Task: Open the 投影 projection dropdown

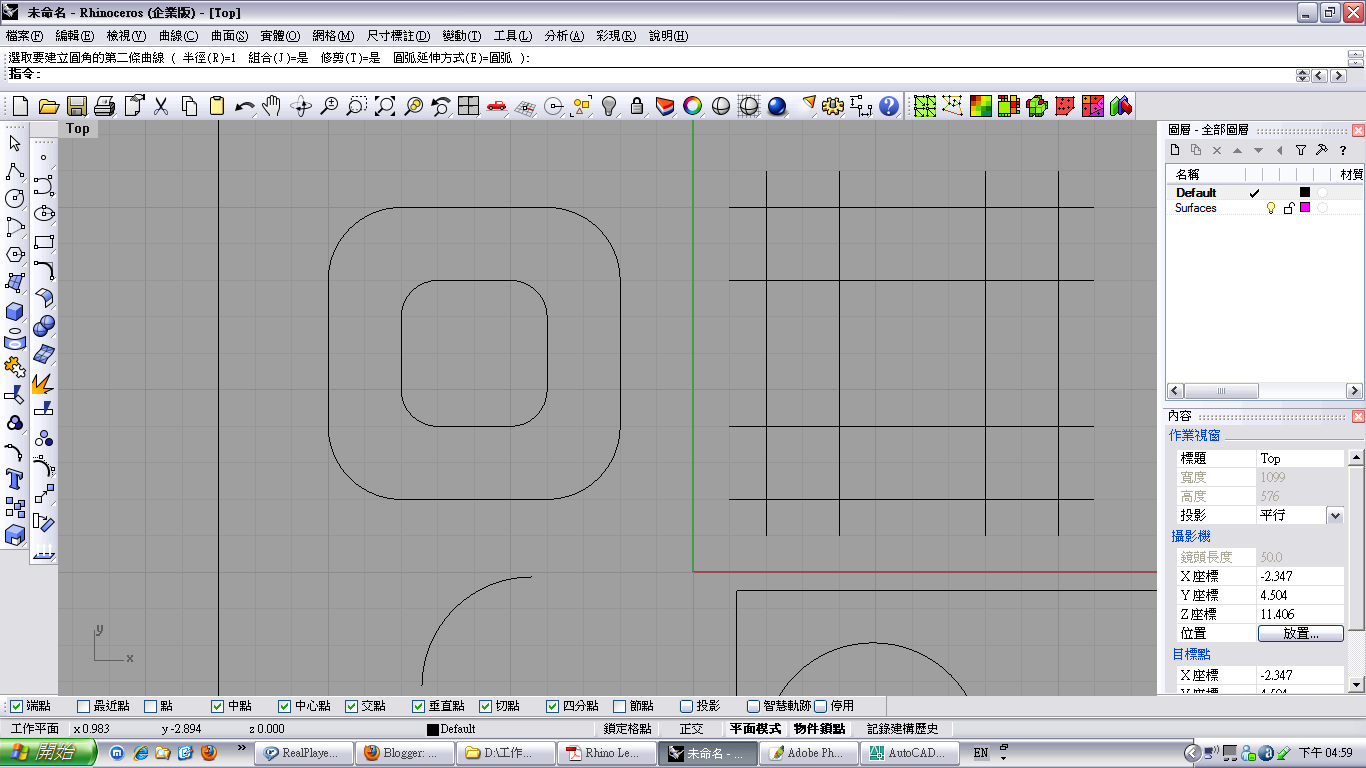Action: (x=1334, y=516)
